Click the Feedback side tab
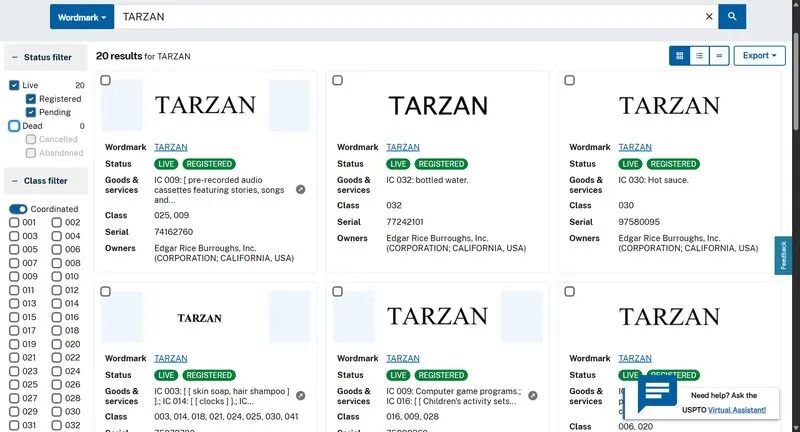This screenshot has width=800, height=432. tap(783, 256)
